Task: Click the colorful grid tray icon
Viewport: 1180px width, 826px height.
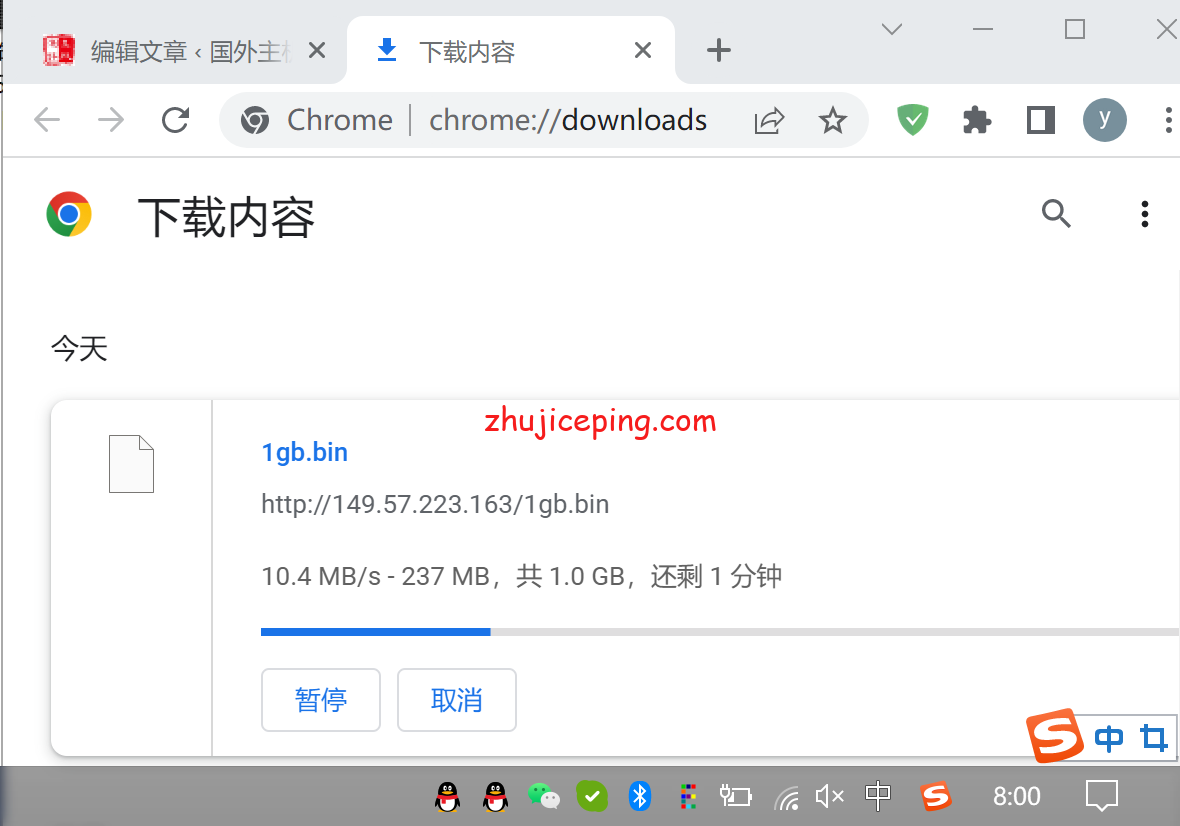Action: [x=688, y=796]
